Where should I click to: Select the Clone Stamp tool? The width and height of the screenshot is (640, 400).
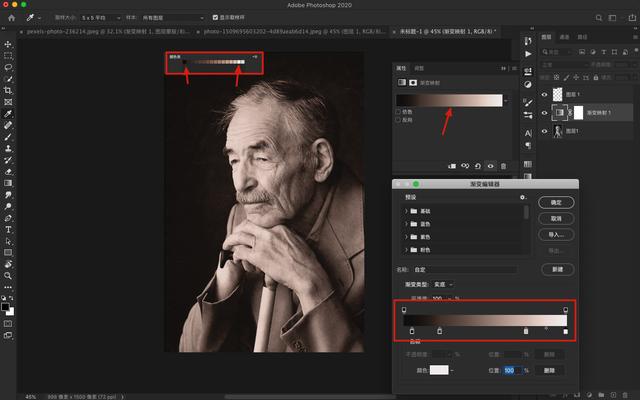point(8,148)
